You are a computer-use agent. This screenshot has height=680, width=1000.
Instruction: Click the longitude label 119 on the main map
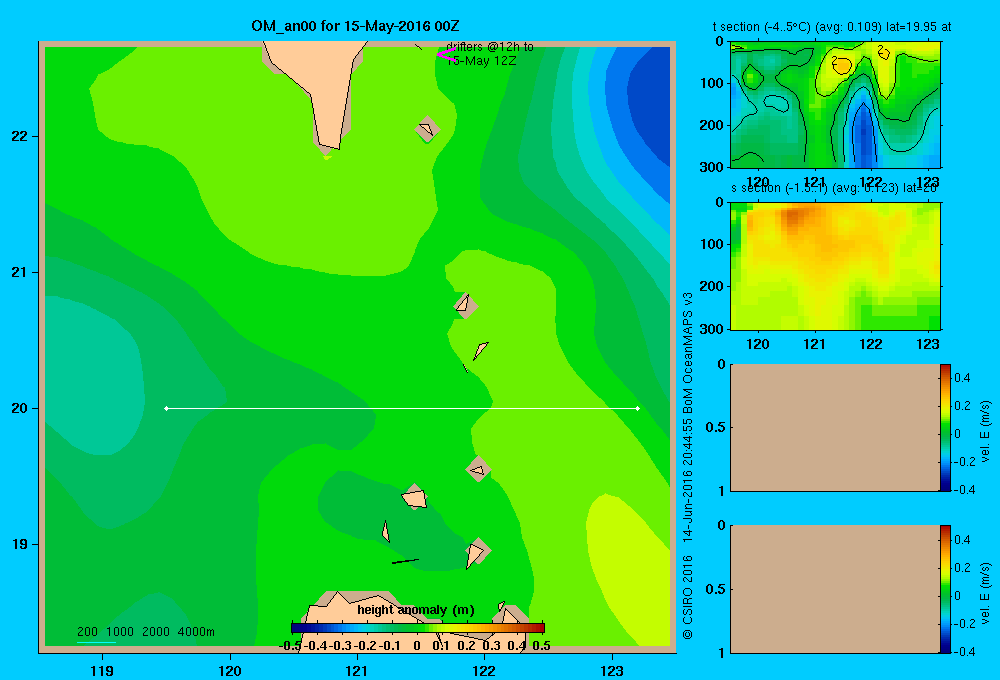(x=102, y=670)
